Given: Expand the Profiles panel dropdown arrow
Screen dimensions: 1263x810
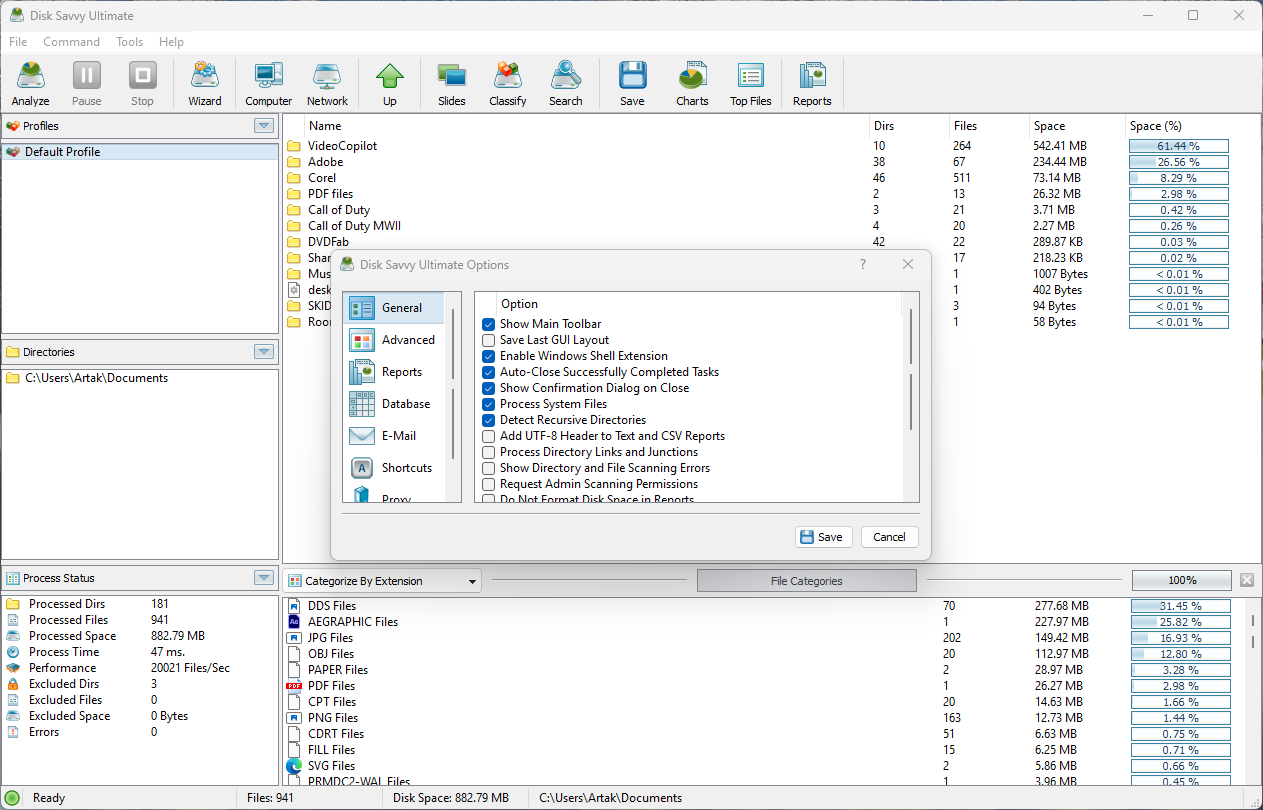Looking at the screenshot, I should point(264,126).
